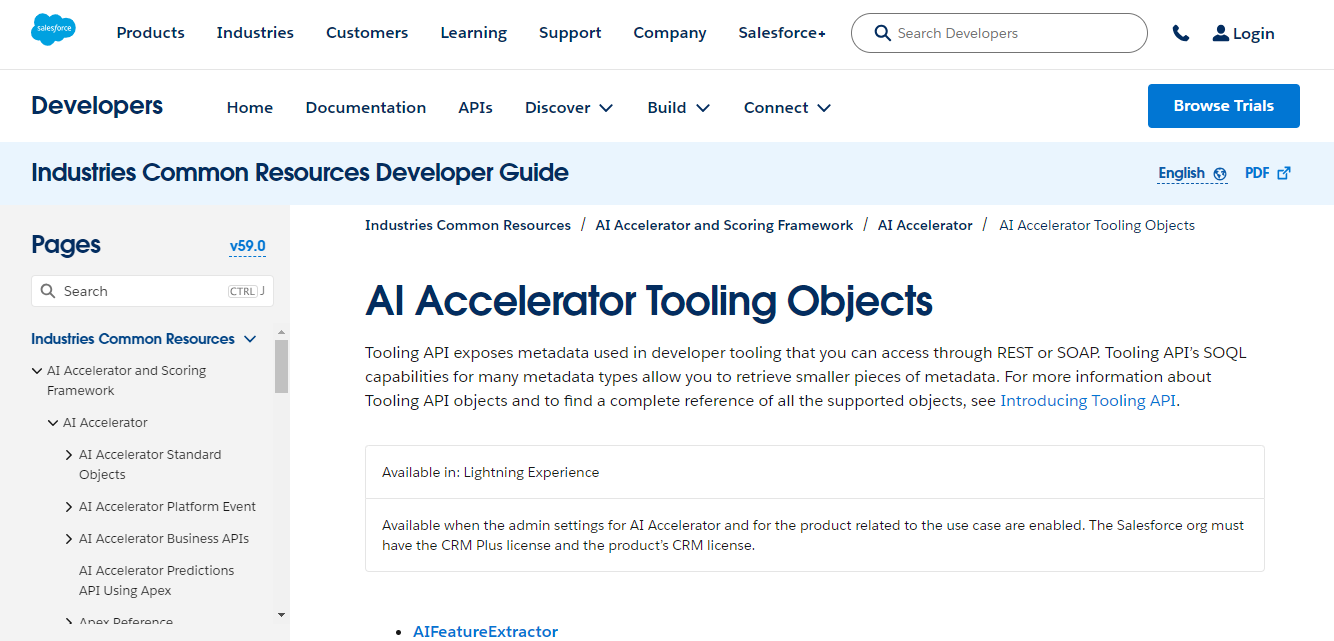1334x641 pixels.
Task: Collapse the Industries Common Resources section
Action: [x=250, y=339]
